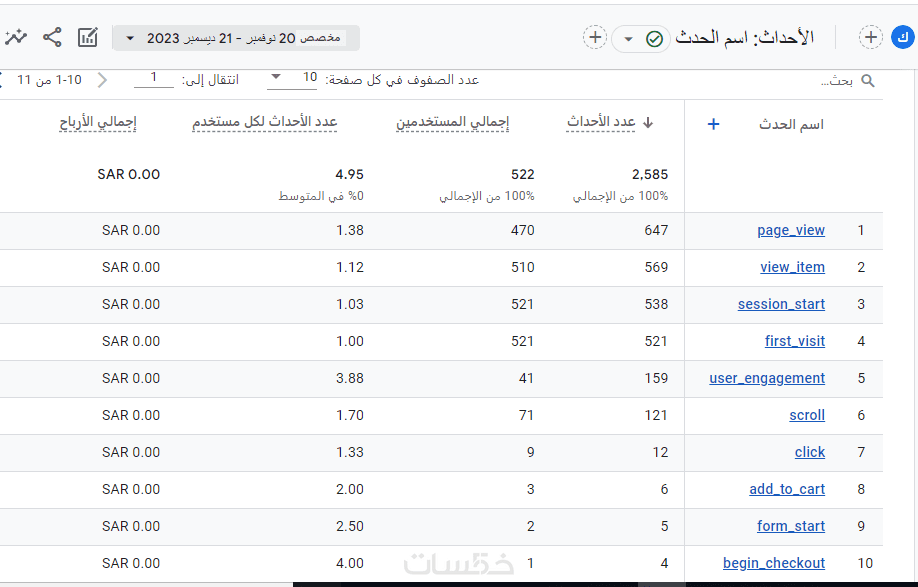Click the share report icon
918x587 pixels.
click(x=52, y=37)
